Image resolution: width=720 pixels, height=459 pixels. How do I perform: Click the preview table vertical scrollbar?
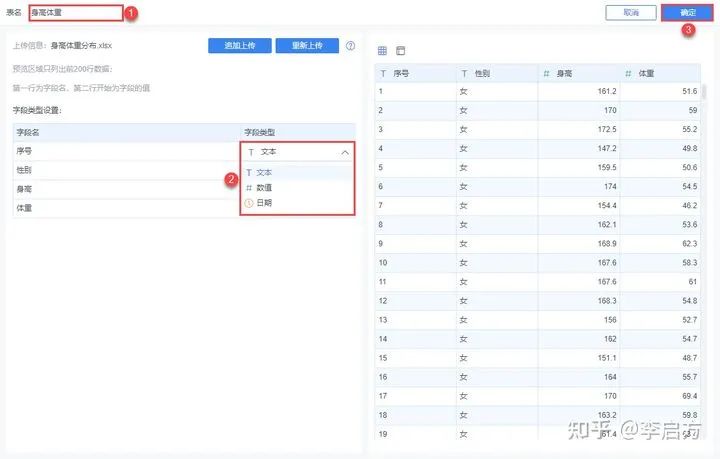click(704, 91)
